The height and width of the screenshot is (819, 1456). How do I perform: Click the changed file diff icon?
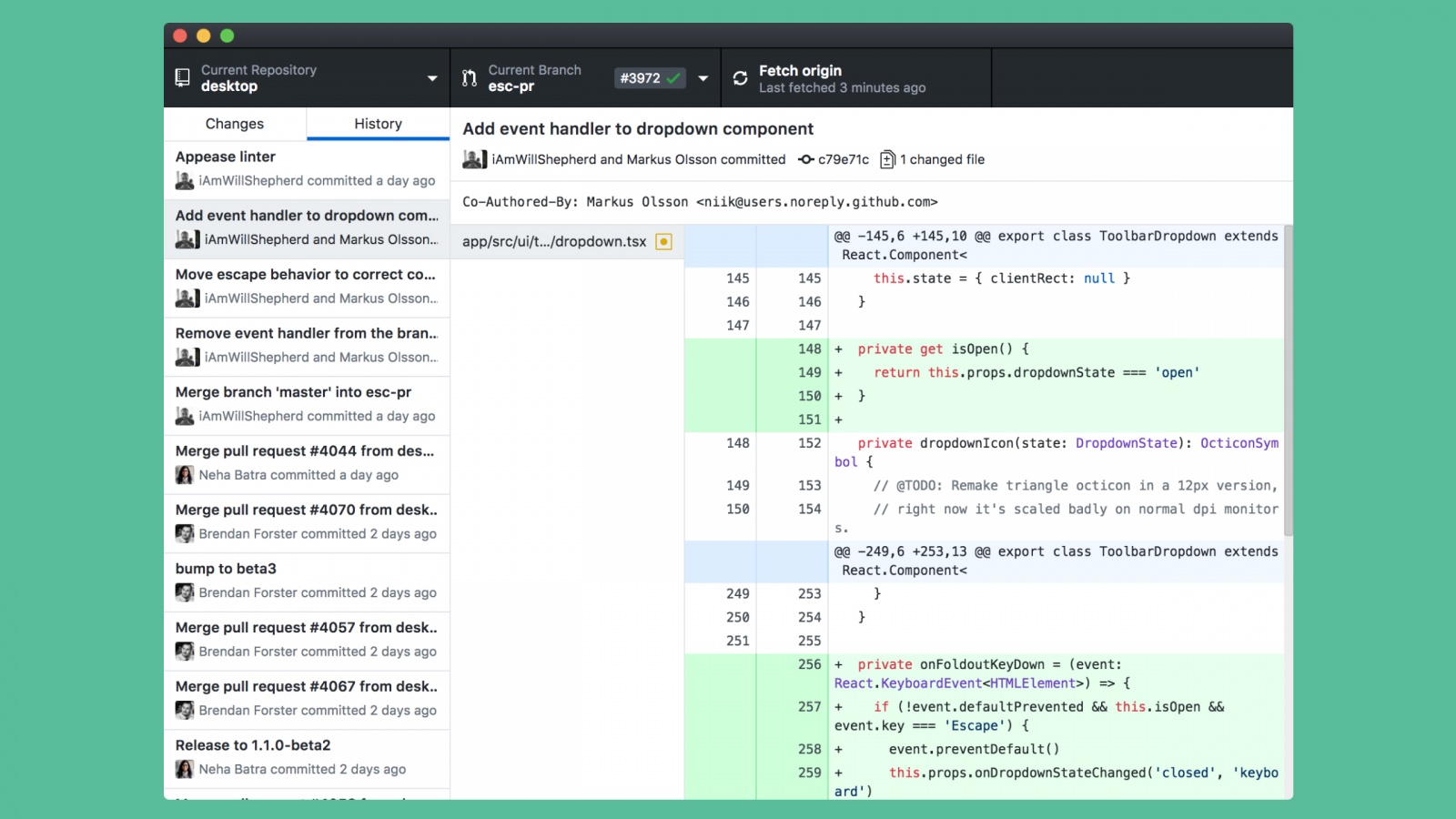pyautogui.click(x=888, y=159)
